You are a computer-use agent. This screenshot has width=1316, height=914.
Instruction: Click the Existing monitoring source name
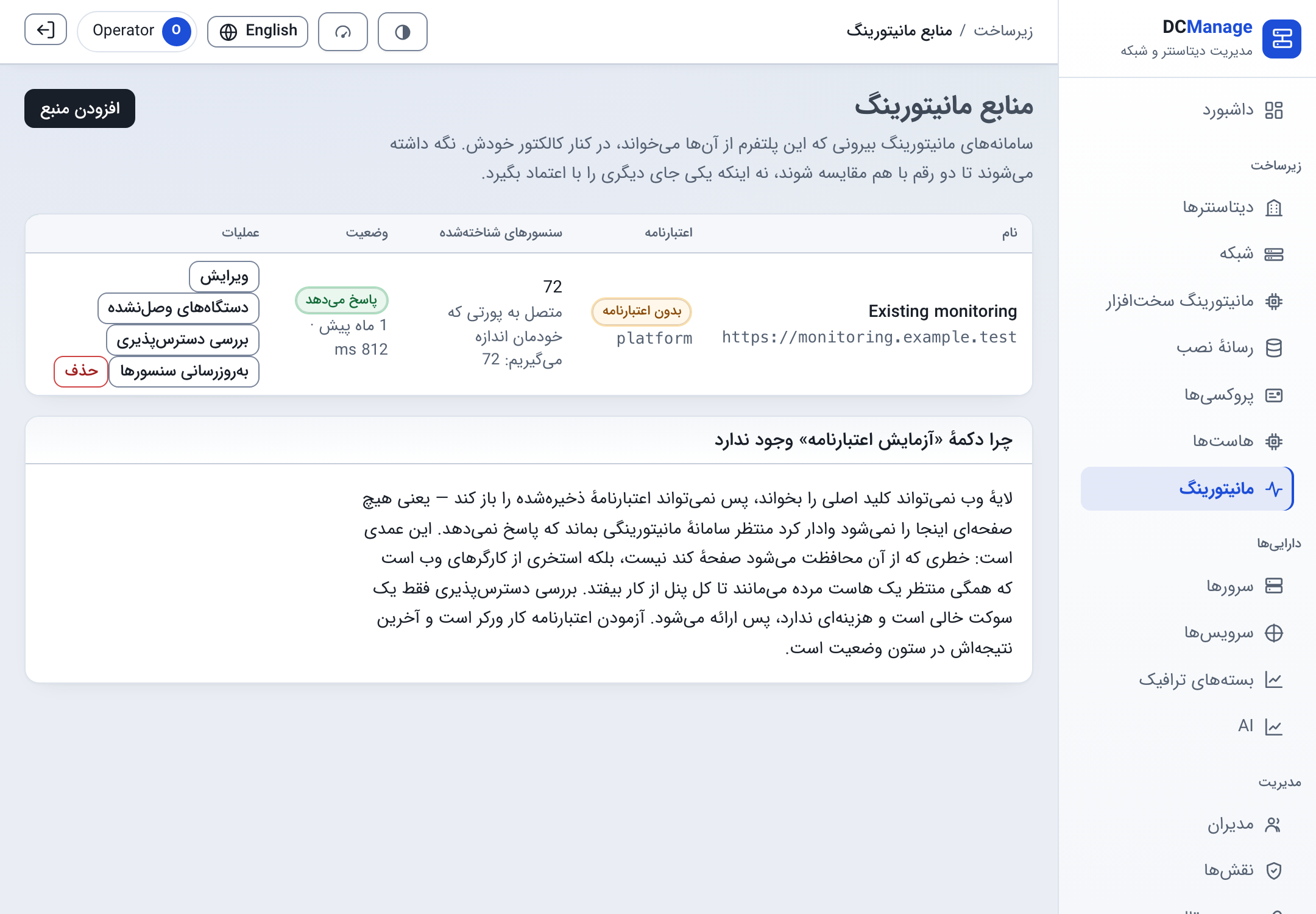(x=943, y=311)
